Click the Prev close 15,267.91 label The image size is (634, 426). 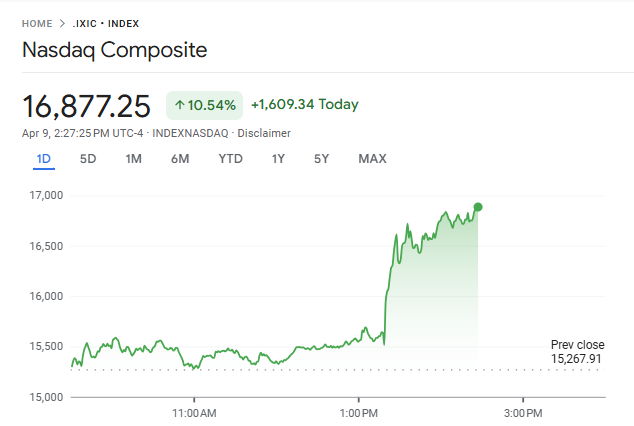[577, 352]
